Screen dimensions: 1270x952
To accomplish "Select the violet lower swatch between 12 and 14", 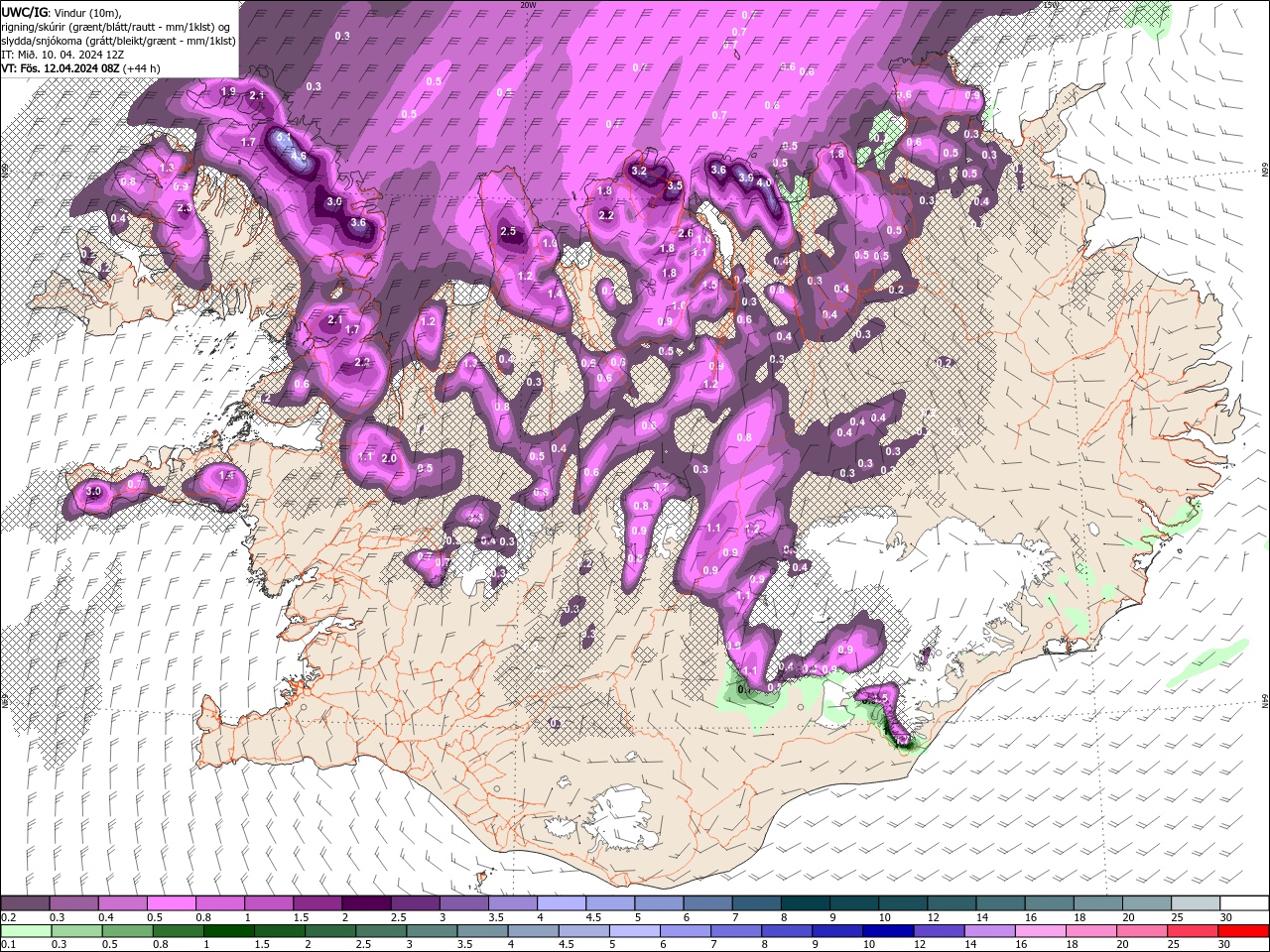I will (938, 930).
